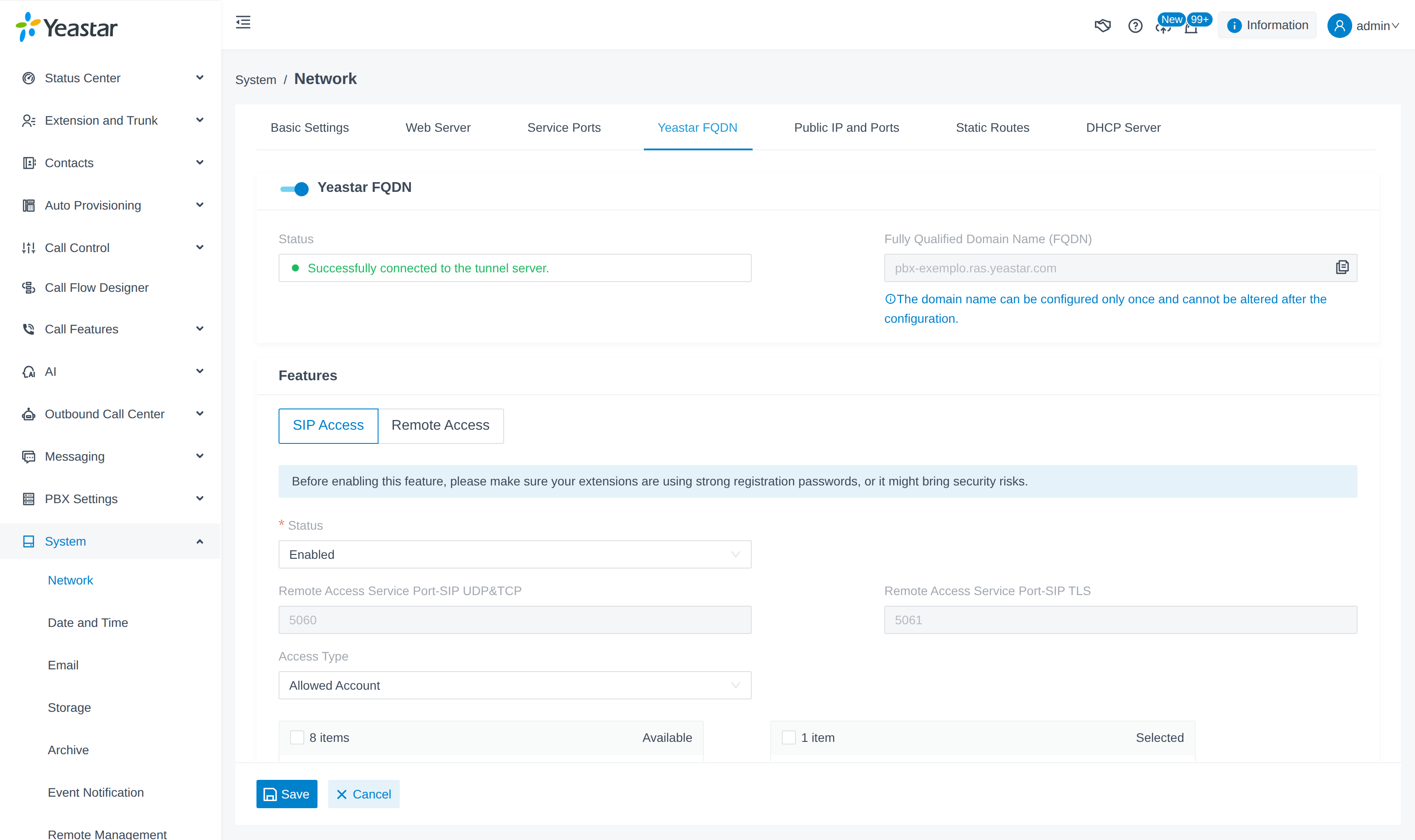Screen dimensions: 1415x840
Task: Click the Yeastar logo
Action: coord(67,27)
